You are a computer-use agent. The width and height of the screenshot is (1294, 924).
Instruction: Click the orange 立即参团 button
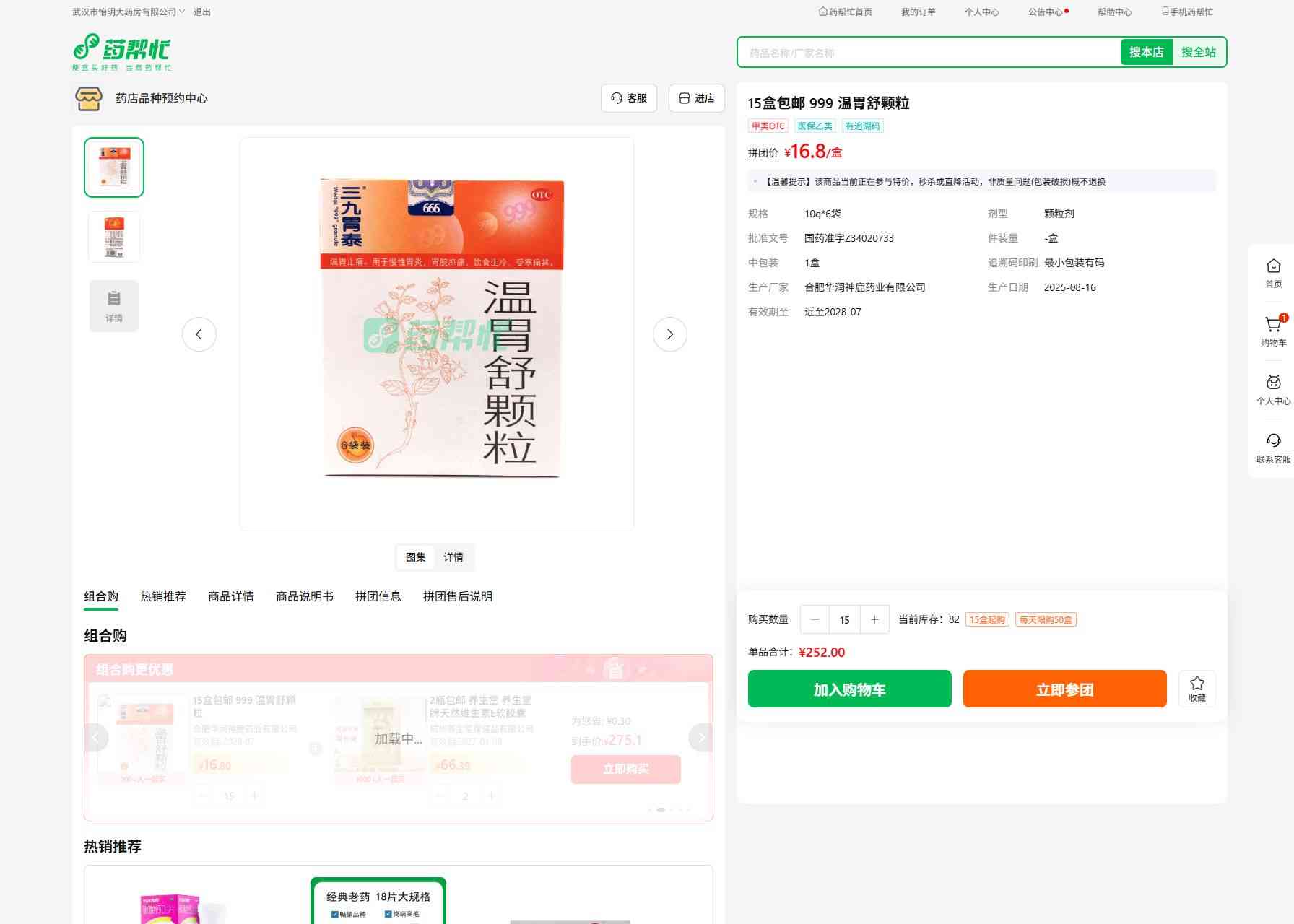coord(1064,689)
